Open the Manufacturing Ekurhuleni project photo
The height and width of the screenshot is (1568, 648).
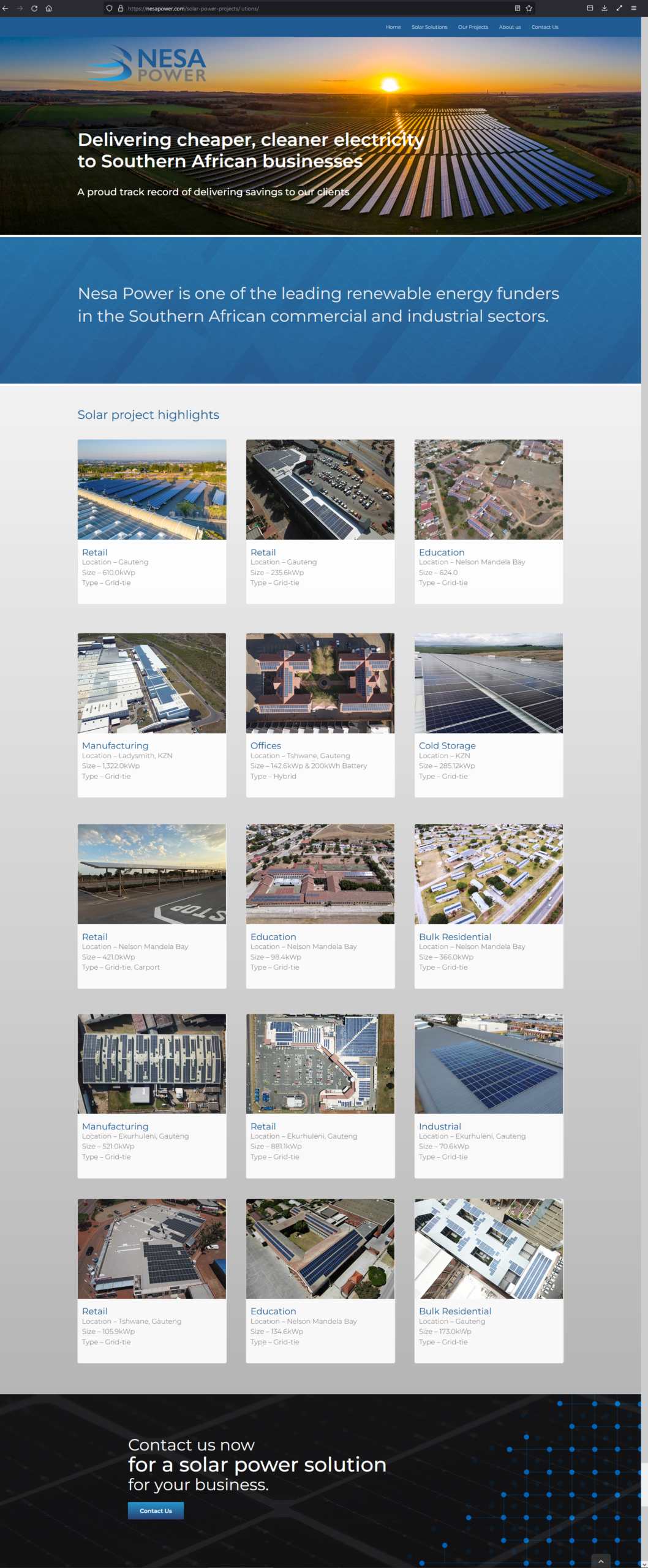point(152,1064)
